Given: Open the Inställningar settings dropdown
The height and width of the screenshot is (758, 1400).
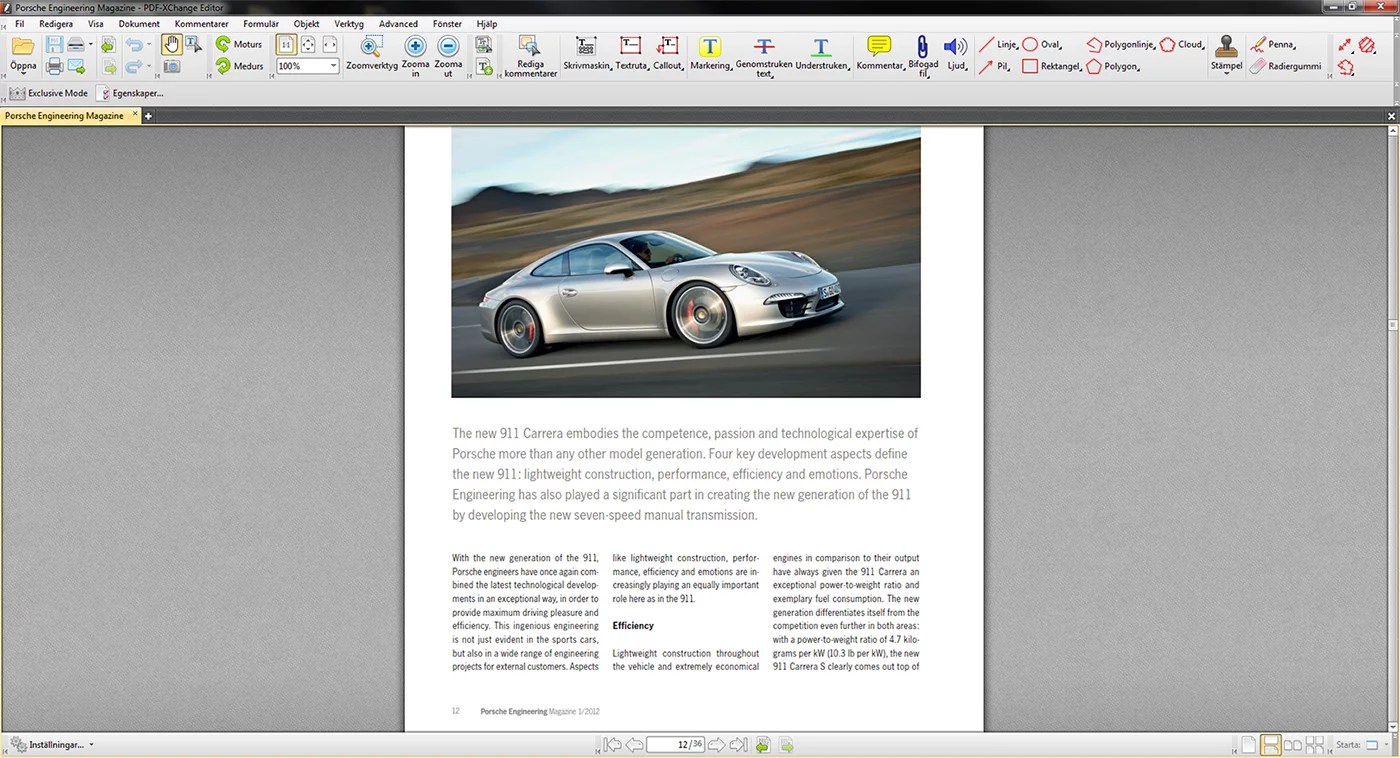Looking at the screenshot, I should (x=52, y=745).
